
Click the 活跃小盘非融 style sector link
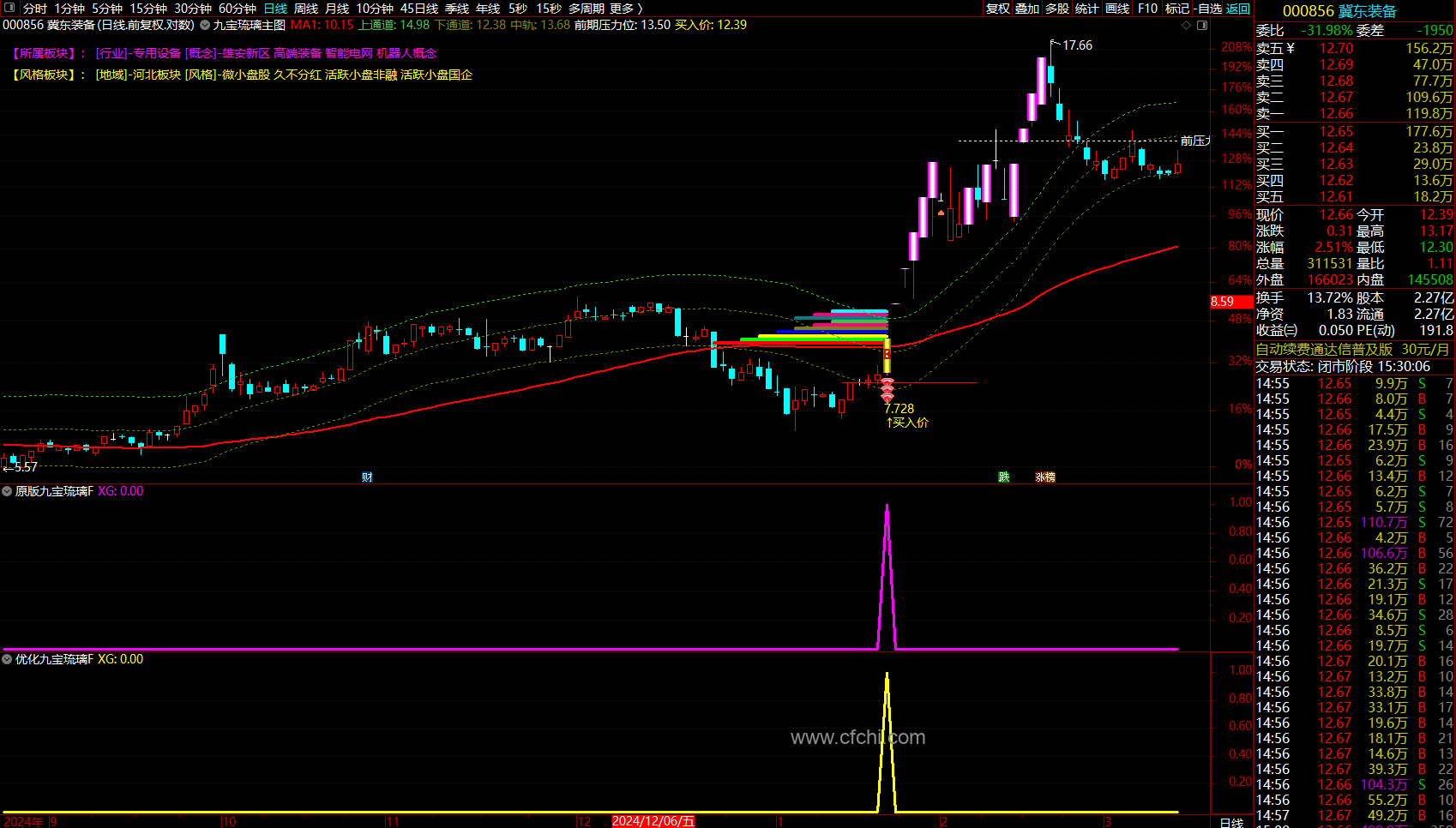[x=361, y=75]
